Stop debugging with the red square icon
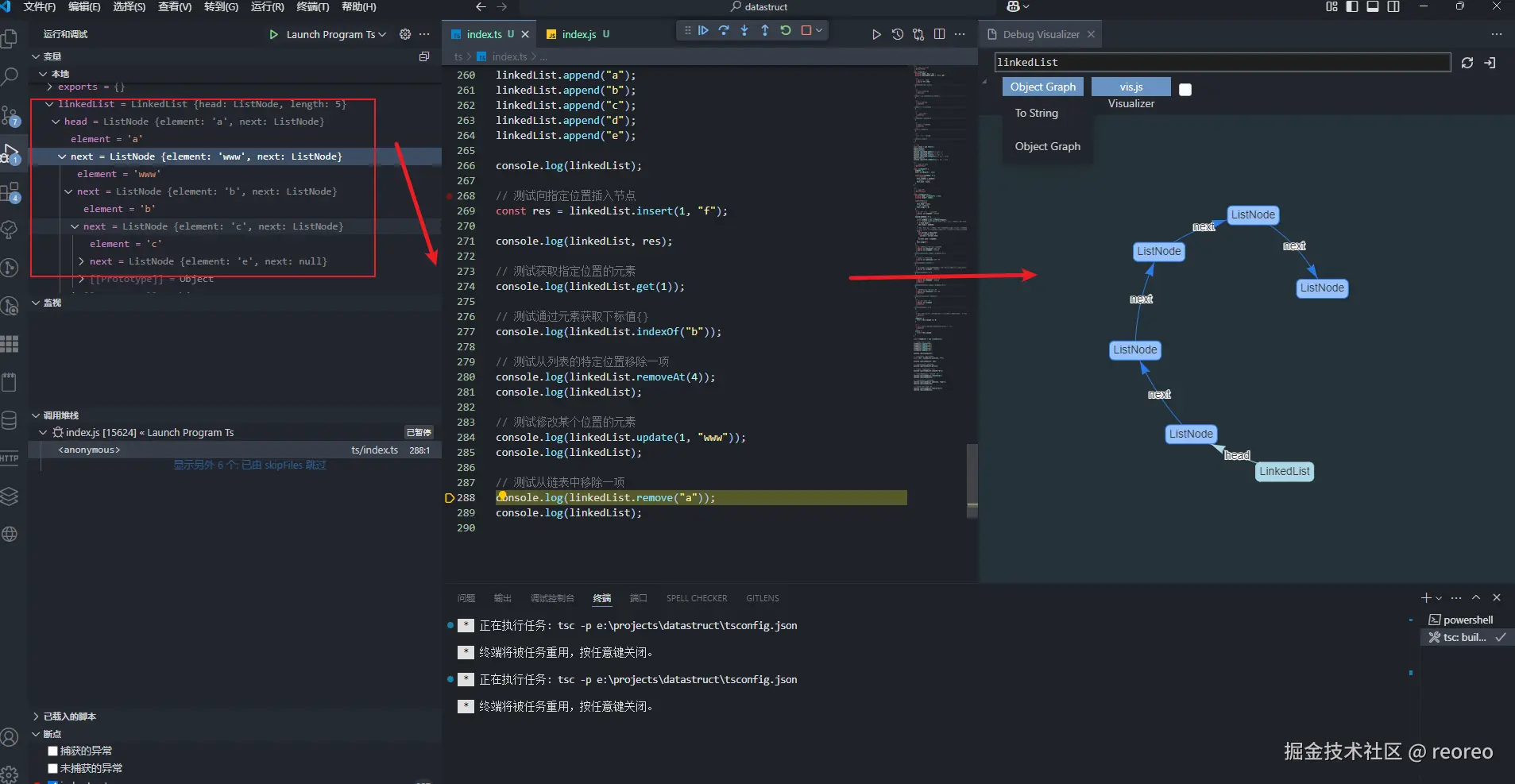 [x=806, y=30]
